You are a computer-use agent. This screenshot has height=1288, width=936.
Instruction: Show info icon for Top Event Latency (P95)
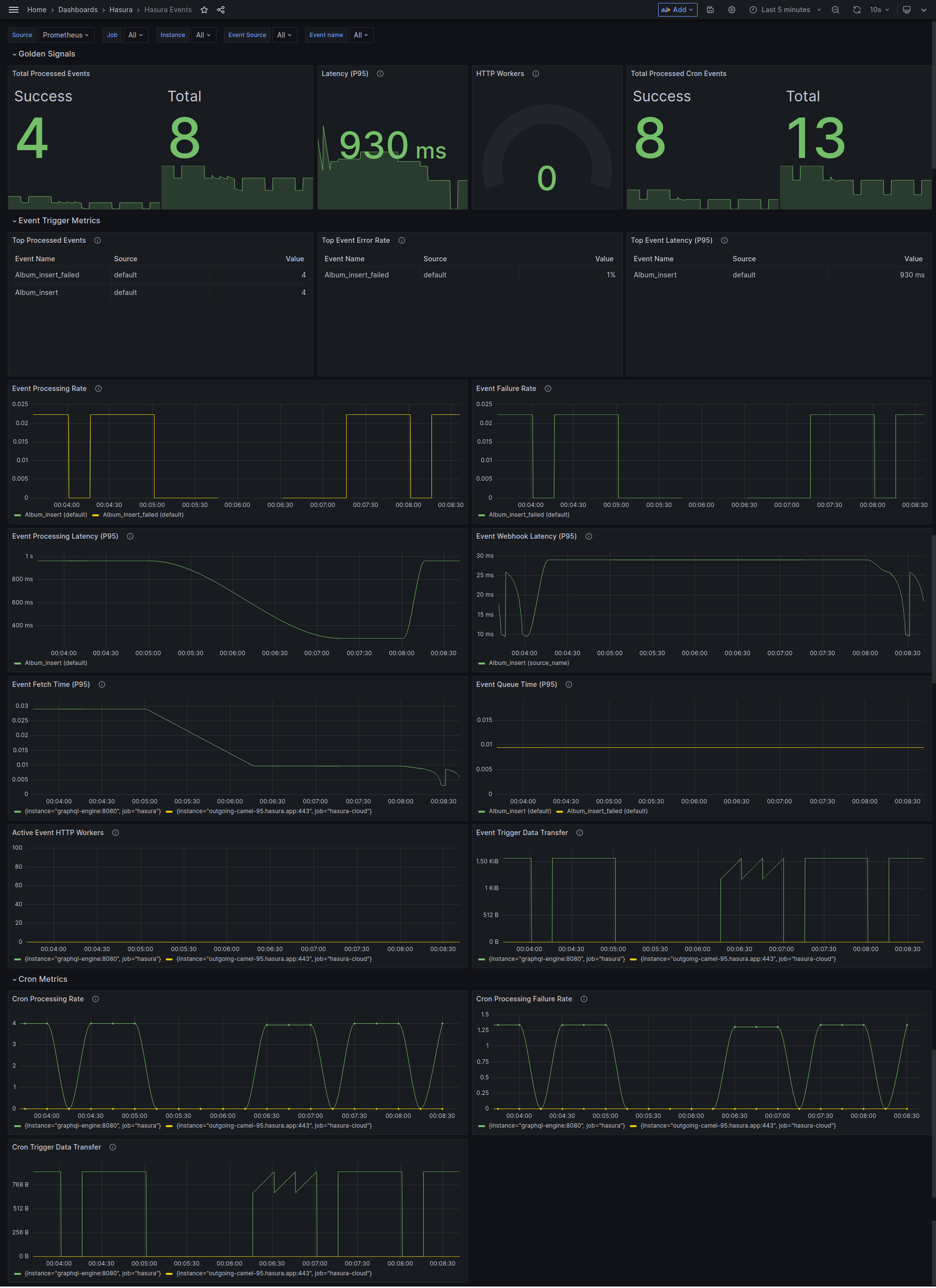coord(724,241)
